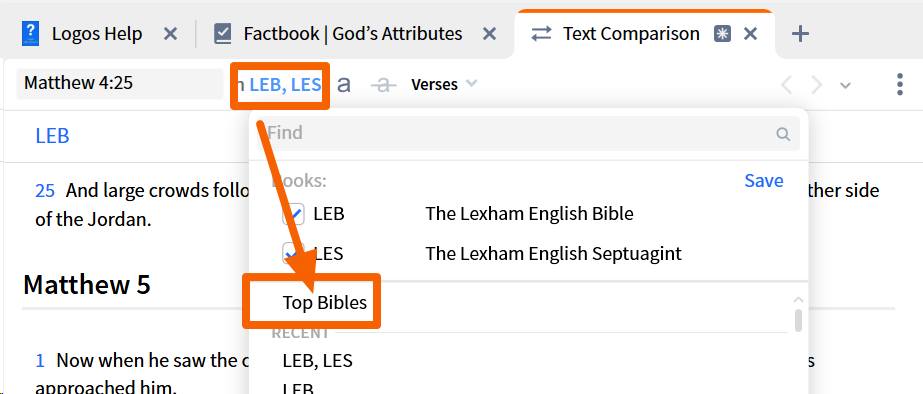Screen dimensions: 923x394
Task: Close the Logos Help tab
Action: (170, 34)
